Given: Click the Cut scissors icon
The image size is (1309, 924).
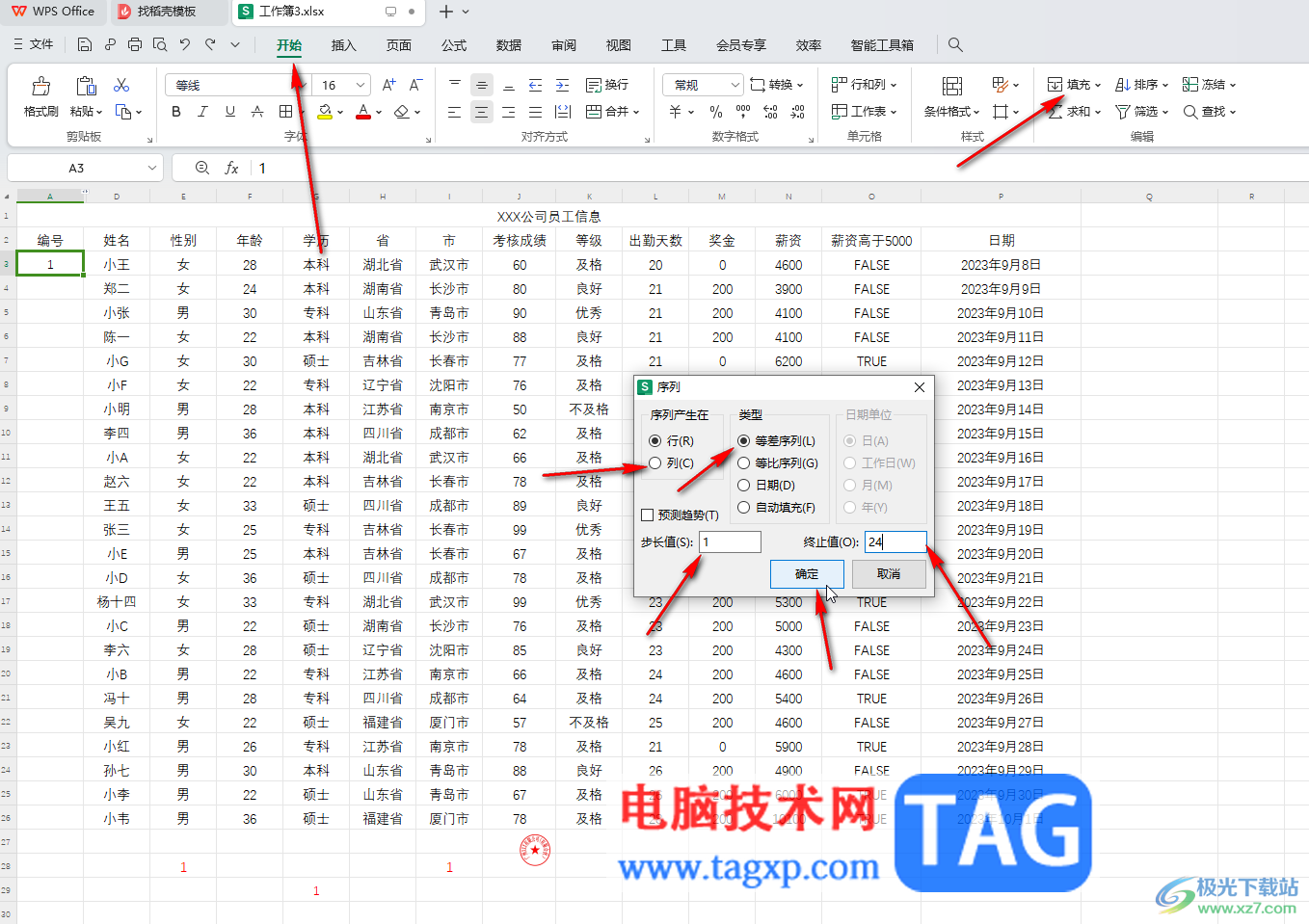Looking at the screenshot, I should coord(121,85).
